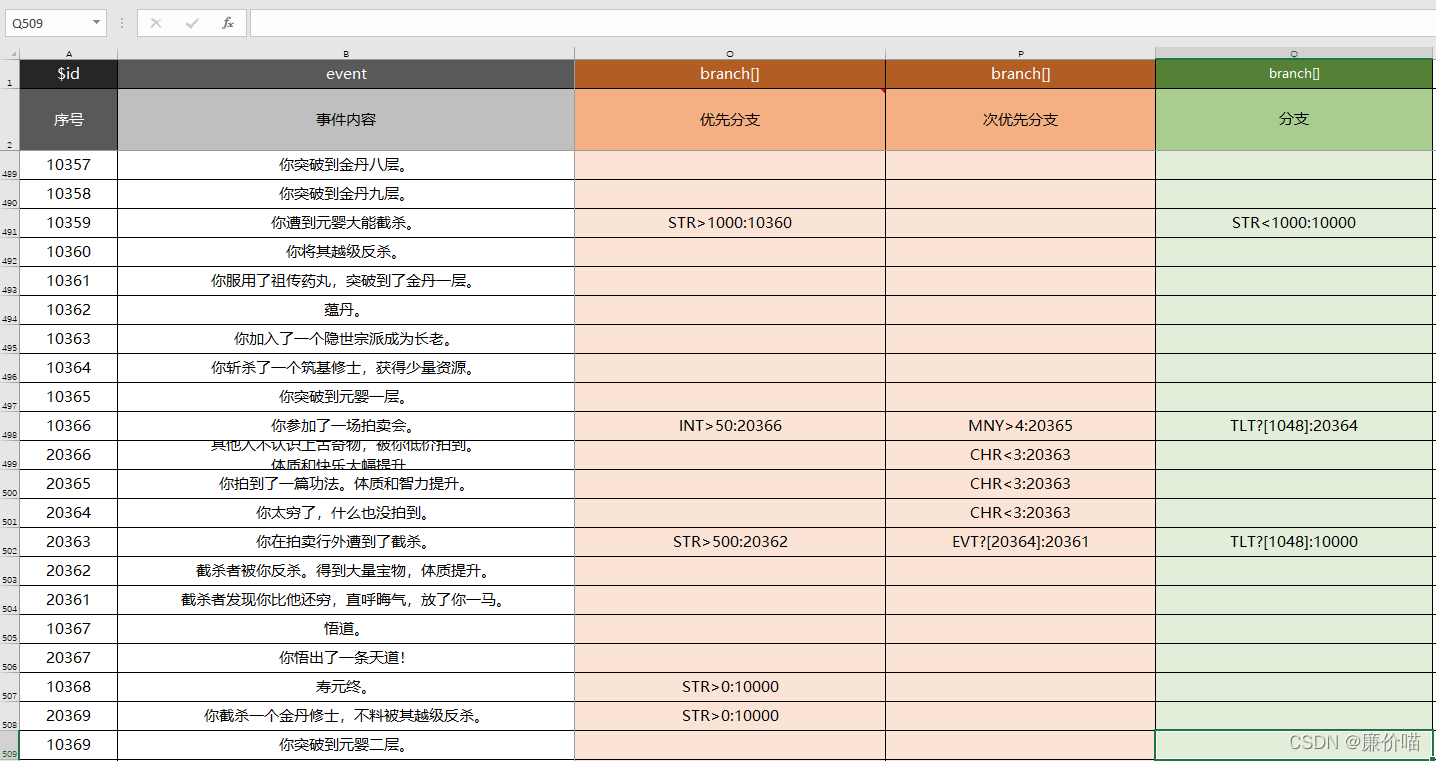Select the cell 你突破到金丹九层。
1436x761 pixels.
coord(346,194)
